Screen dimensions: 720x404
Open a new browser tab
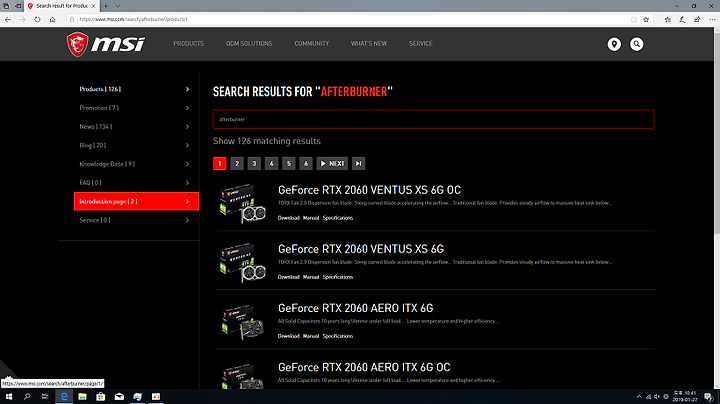click(x=106, y=6)
